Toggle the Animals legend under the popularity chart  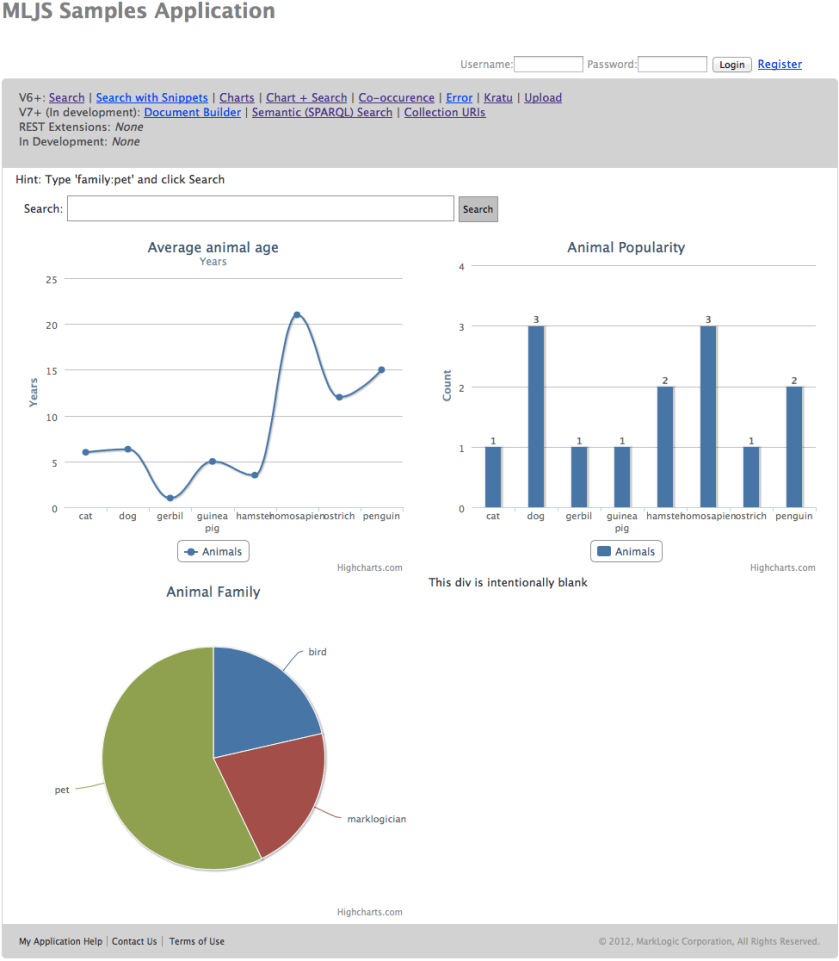(625, 551)
